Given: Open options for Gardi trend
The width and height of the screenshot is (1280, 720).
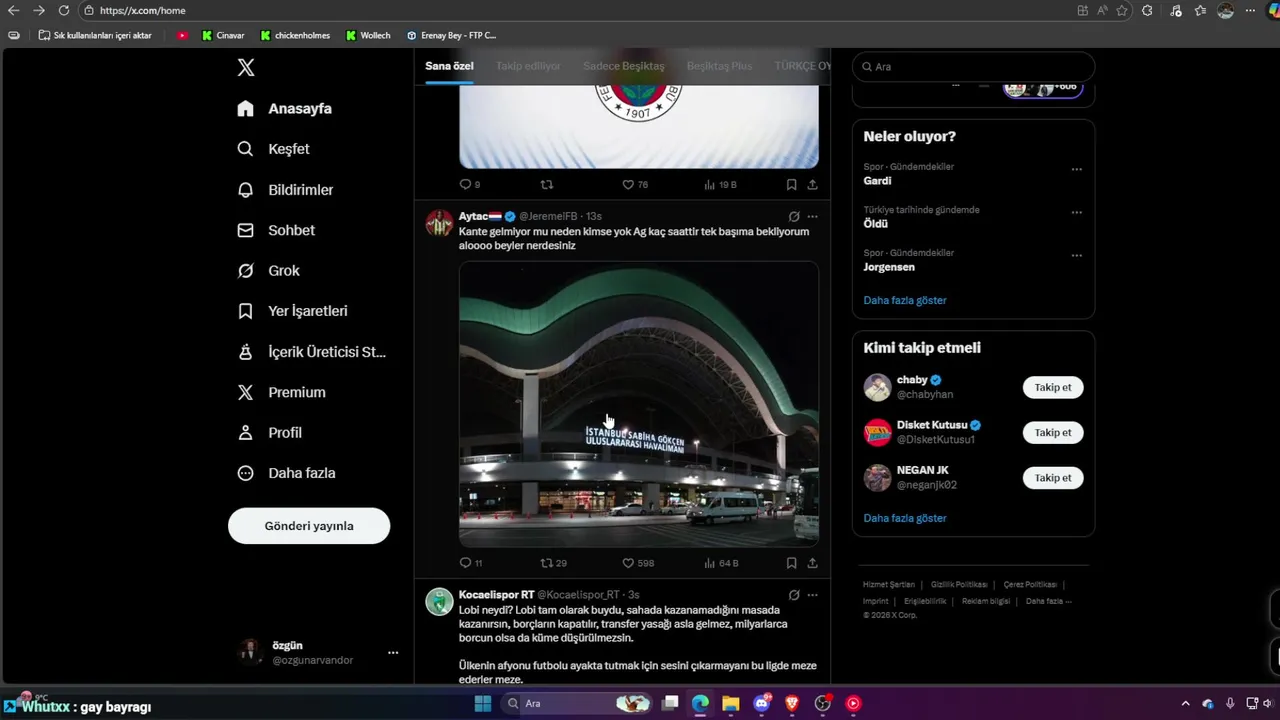Looking at the screenshot, I should (1077, 169).
